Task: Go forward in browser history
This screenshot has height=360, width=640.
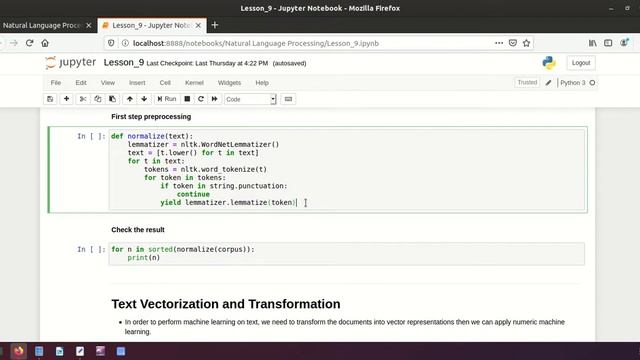Action: point(14,43)
